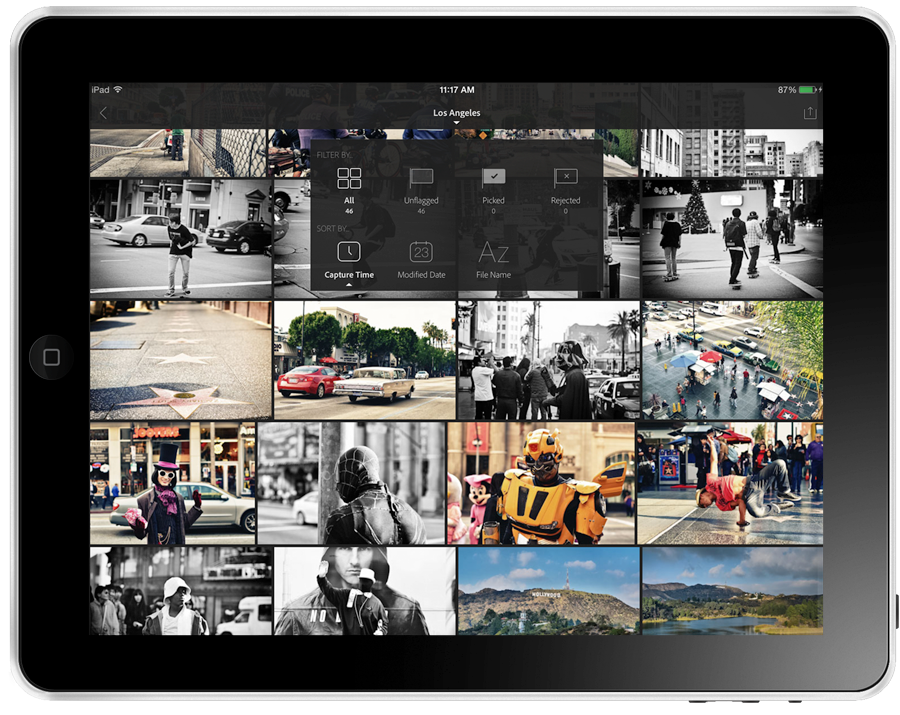The height and width of the screenshot is (715, 900).
Task: Open the Bumblebee Transformer costume photo
Action: pyautogui.click(x=541, y=483)
